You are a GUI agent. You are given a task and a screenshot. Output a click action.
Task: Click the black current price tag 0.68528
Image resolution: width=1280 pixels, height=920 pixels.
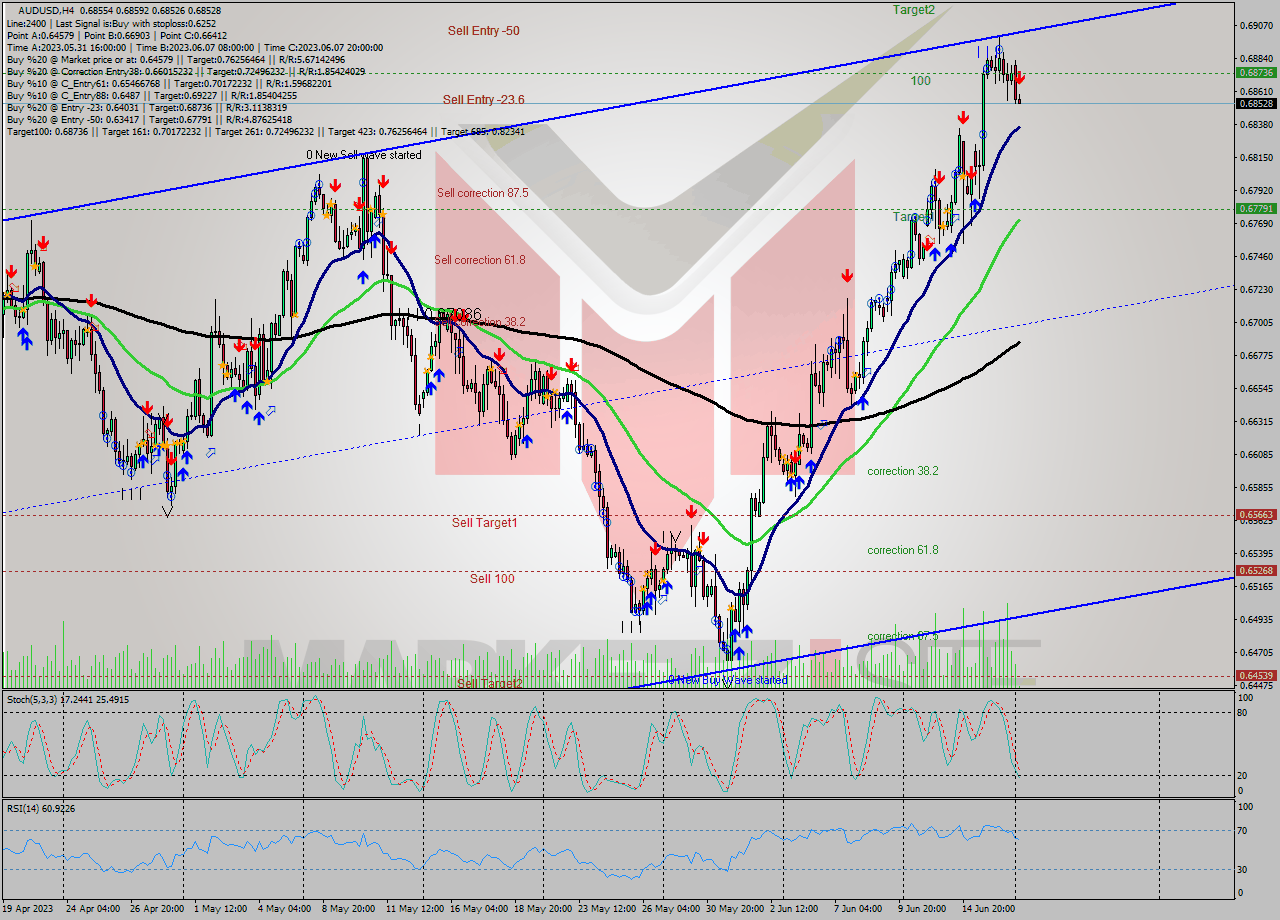click(1256, 103)
